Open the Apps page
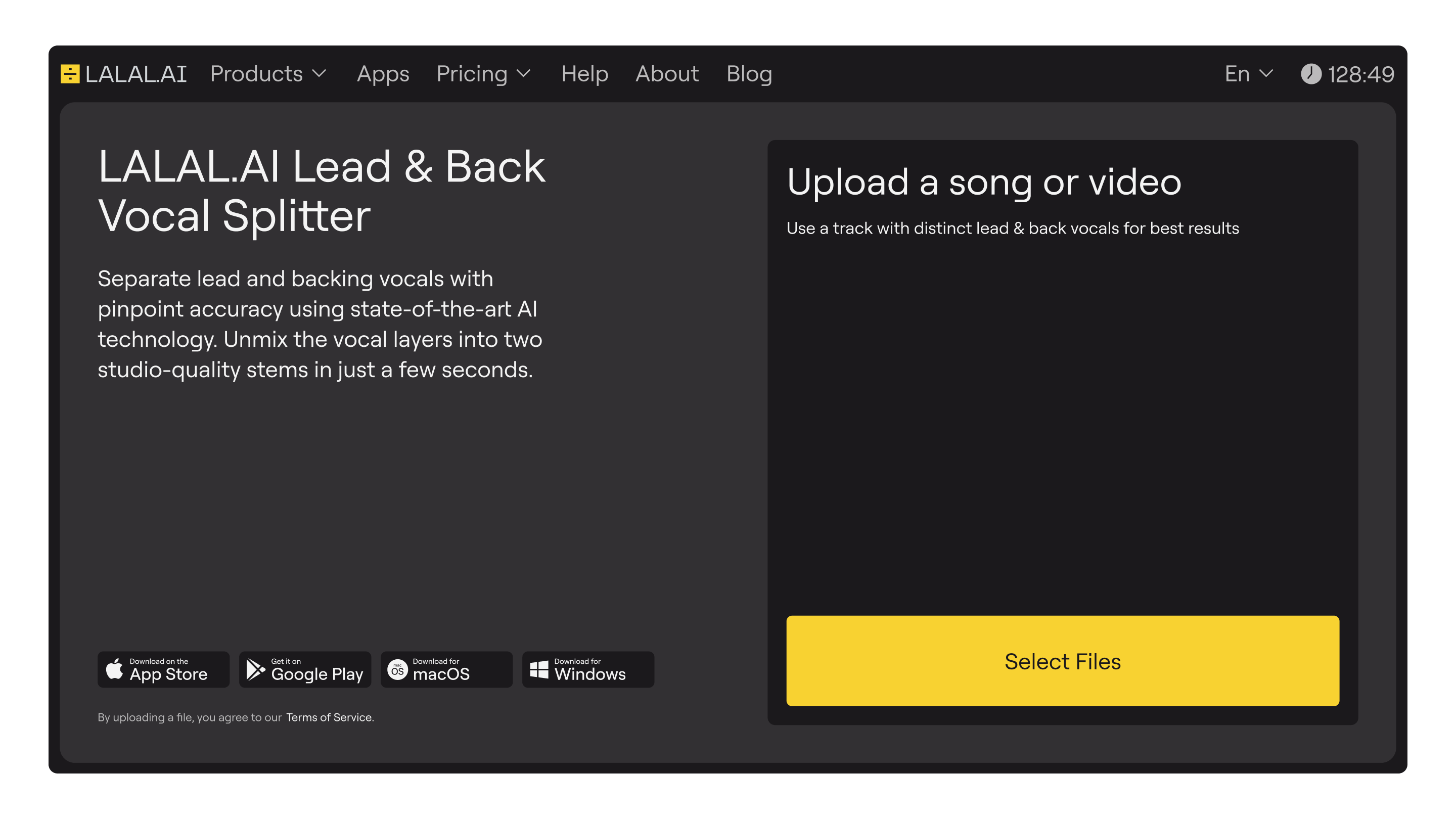 coord(383,74)
